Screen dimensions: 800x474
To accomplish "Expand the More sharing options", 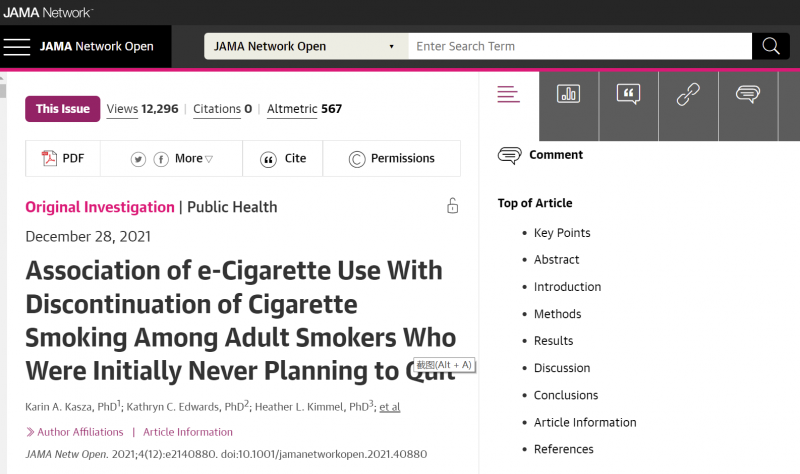I will click(x=194, y=159).
